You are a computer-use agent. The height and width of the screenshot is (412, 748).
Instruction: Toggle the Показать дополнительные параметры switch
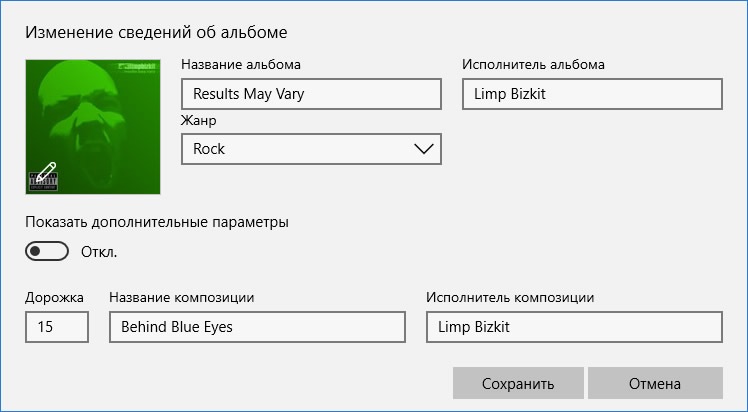tap(47, 251)
